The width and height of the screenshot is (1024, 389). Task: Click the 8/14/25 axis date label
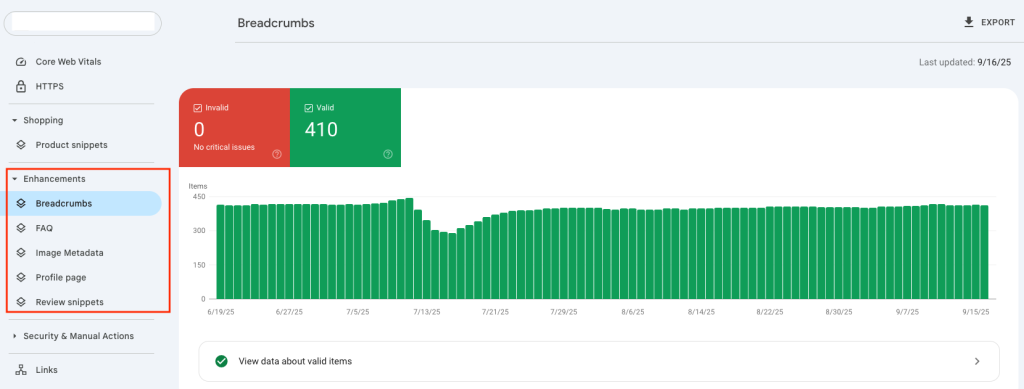coord(701,312)
